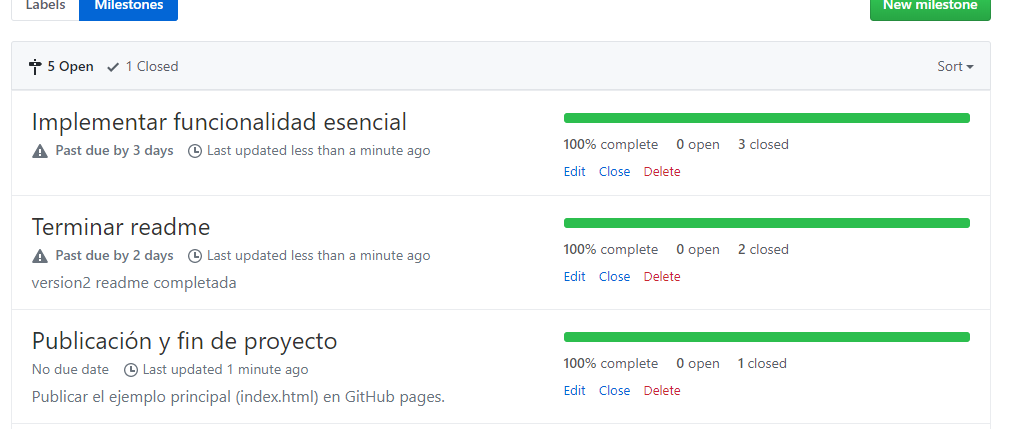Image resolution: width=1021 pixels, height=429 pixels.
Task: Open Publicación y fin de proyecto milestone
Action: click(x=184, y=341)
